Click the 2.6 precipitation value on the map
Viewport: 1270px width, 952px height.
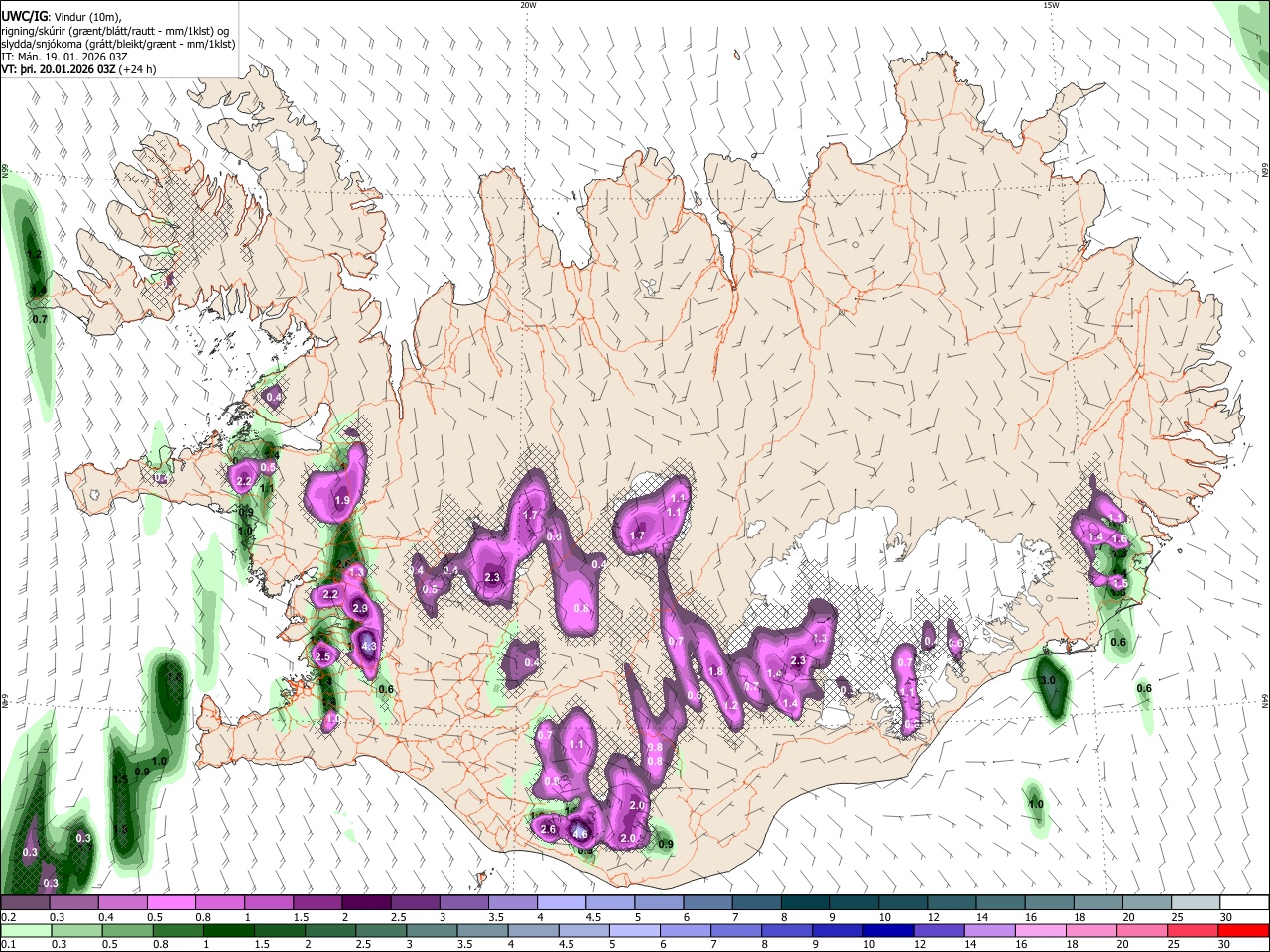point(548,829)
